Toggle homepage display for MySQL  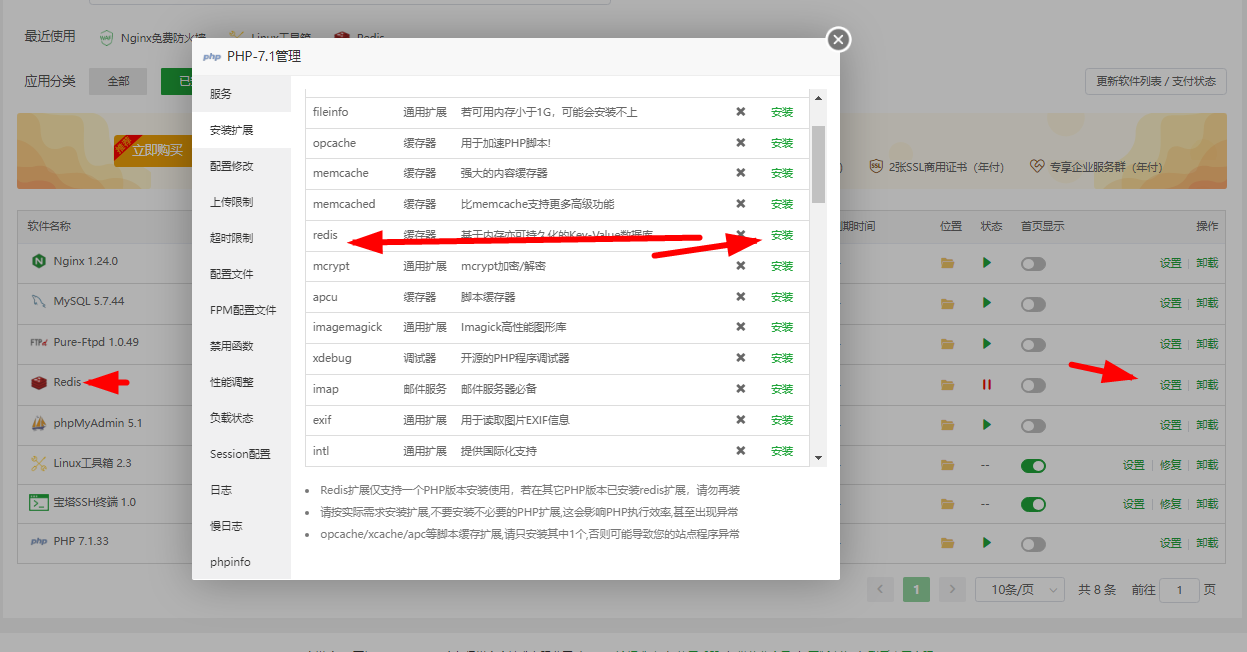click(x=1033, y=303)
